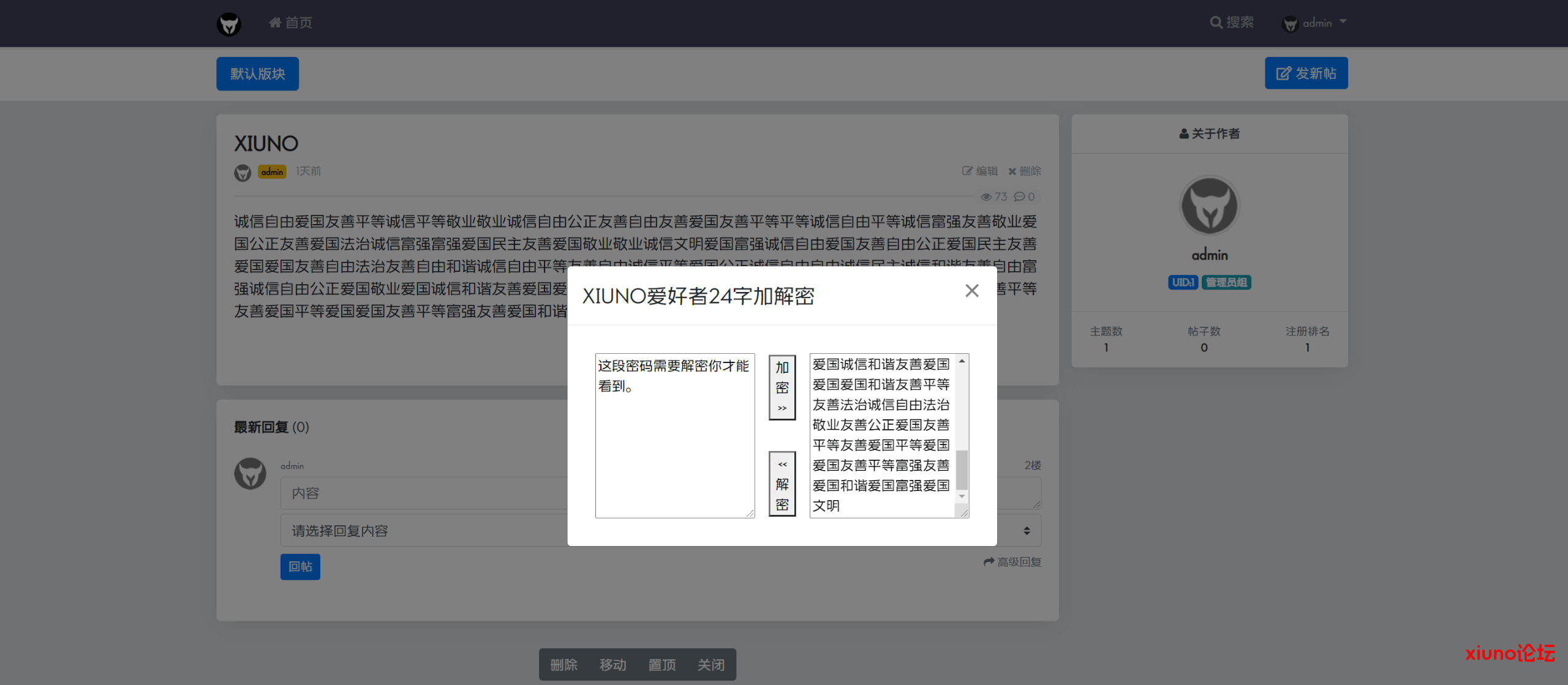Click the eye icon showing 73 views
Viewport: 1568px width, 685px height.
[x=986, y=197]
